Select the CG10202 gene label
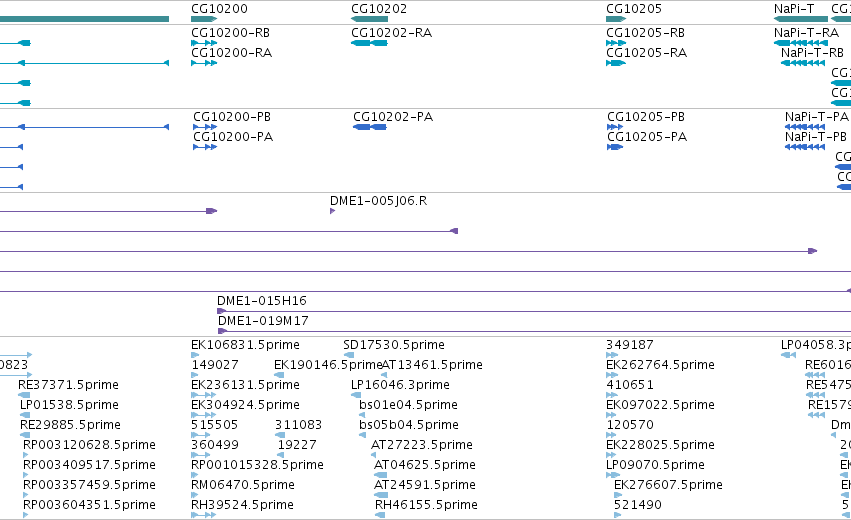This screenshot has height=520, width=851. 379,9
